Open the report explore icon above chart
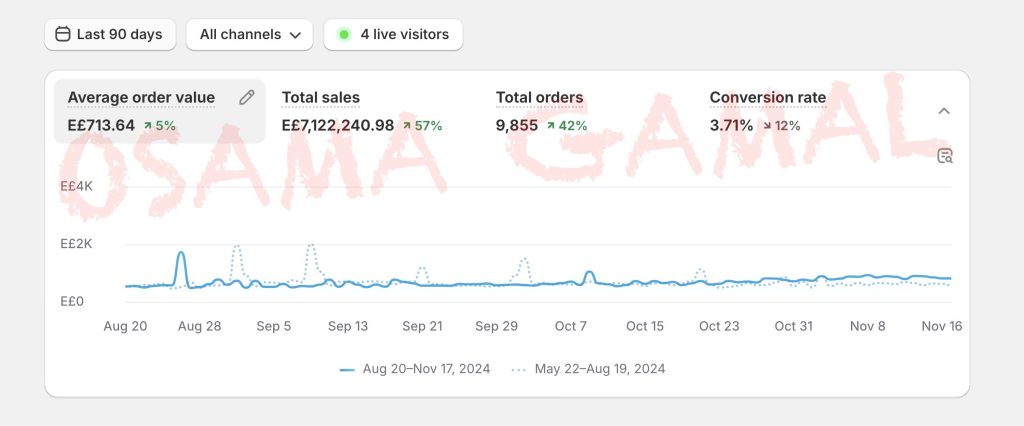Screen dimensions: 1024x426 (x=944, y=155)
